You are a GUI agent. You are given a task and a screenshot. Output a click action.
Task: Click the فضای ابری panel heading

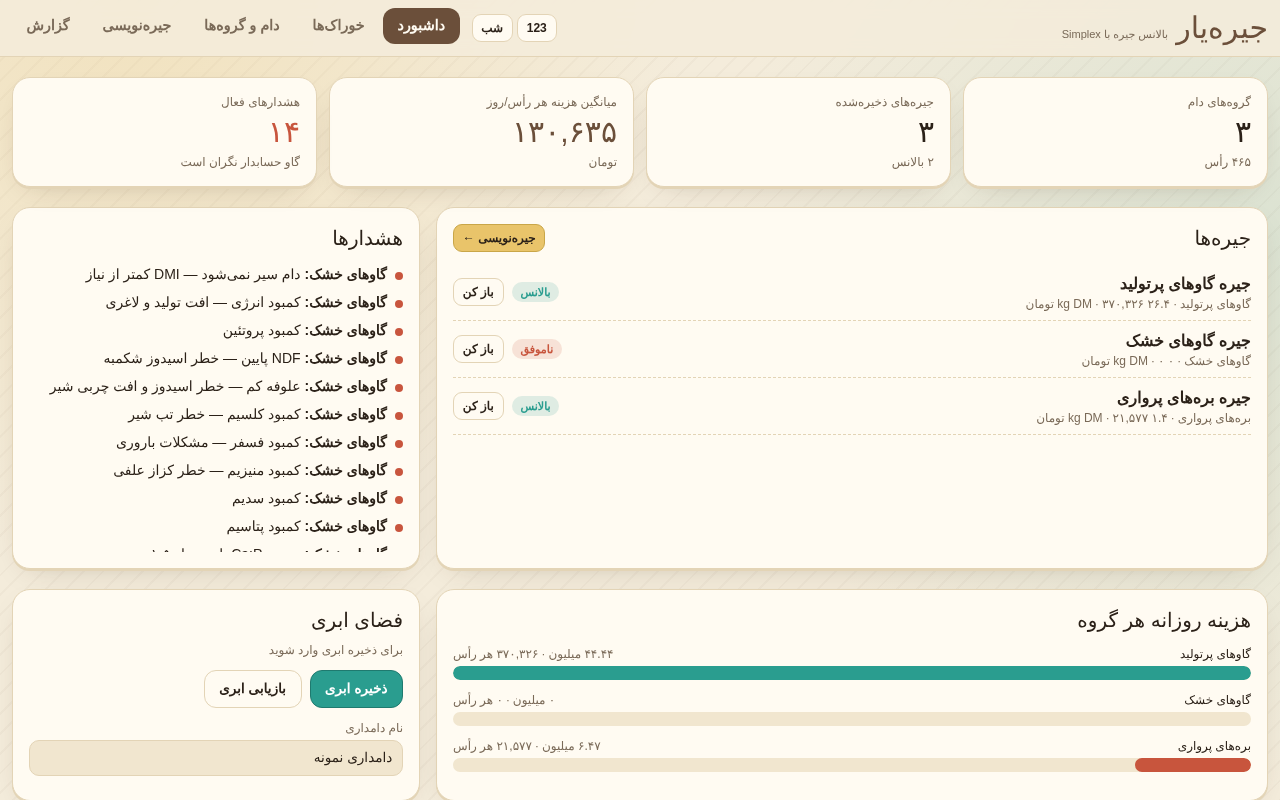[357, 620]
